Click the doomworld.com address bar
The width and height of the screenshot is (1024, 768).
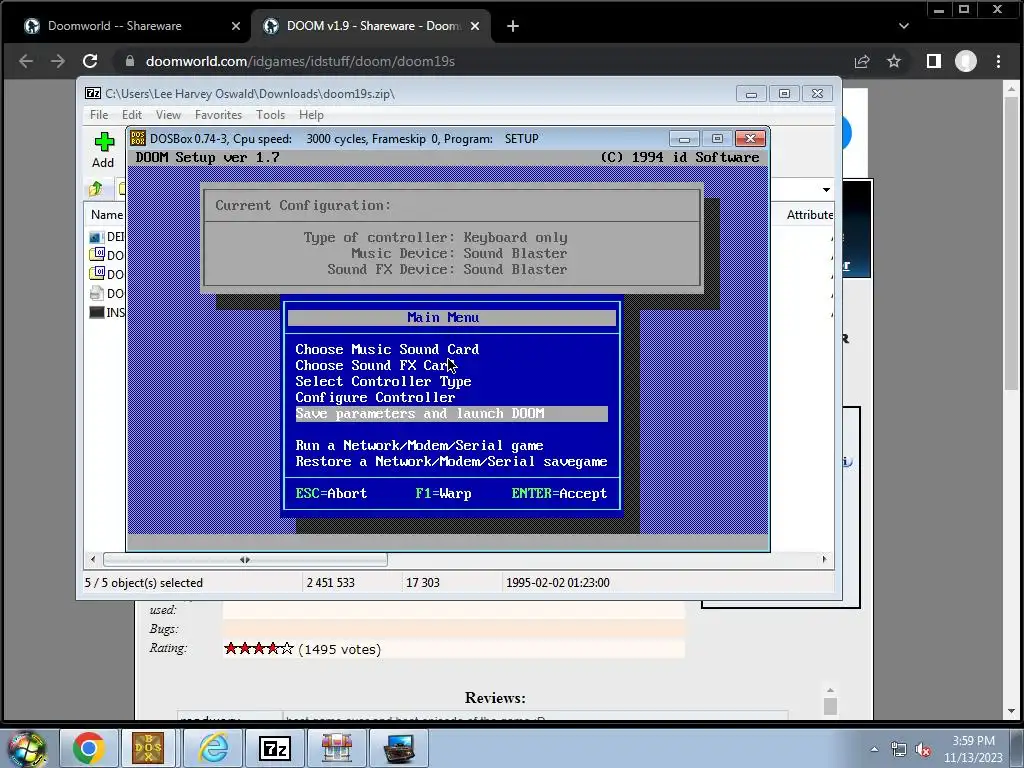coord(483,61)
